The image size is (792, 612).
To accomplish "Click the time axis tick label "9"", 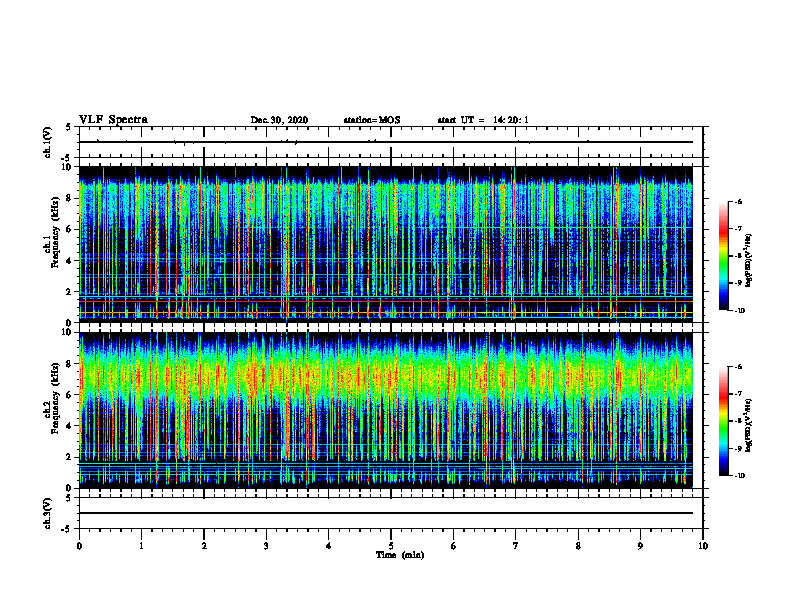I will (640, 546).
